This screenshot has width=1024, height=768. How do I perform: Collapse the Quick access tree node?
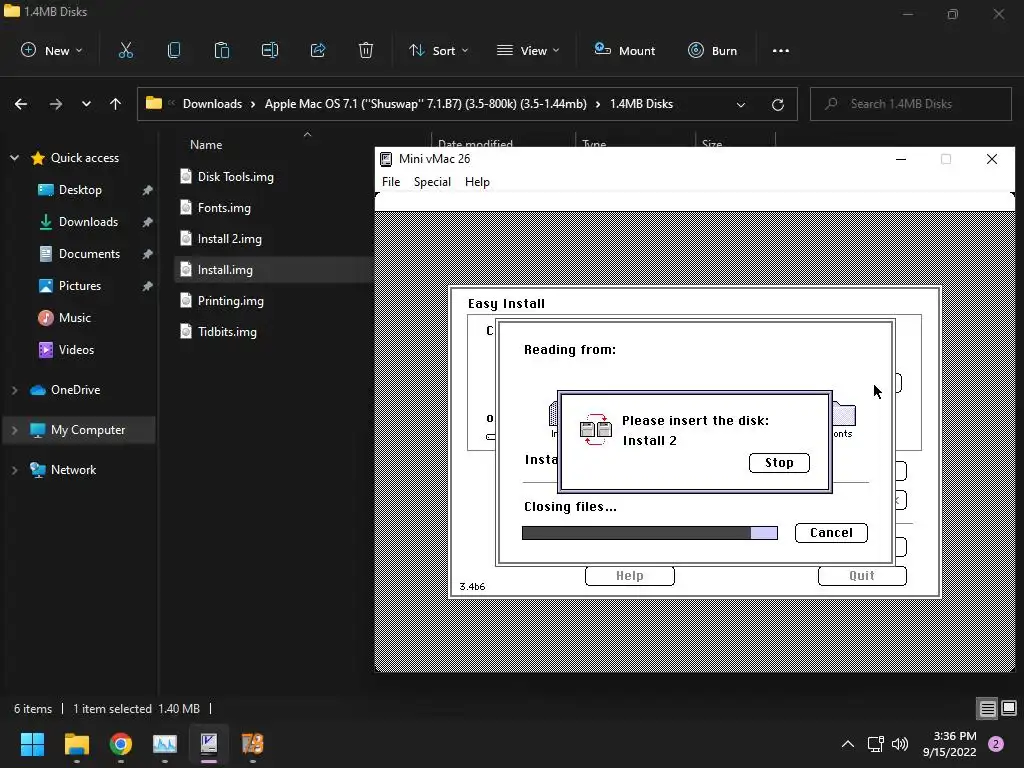[x=14, y=158]
